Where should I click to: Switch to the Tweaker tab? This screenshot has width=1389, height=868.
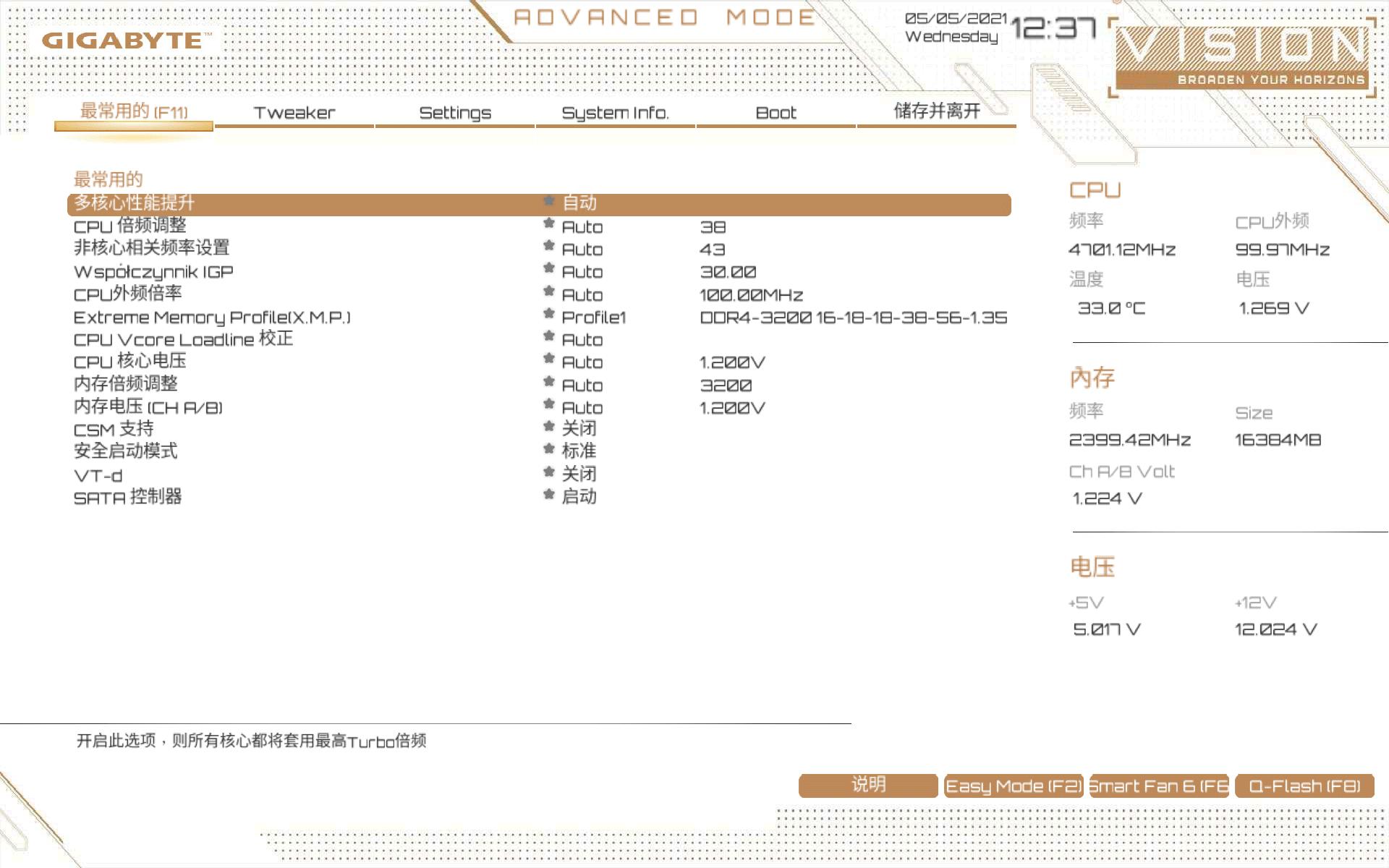tap(294, 113)
